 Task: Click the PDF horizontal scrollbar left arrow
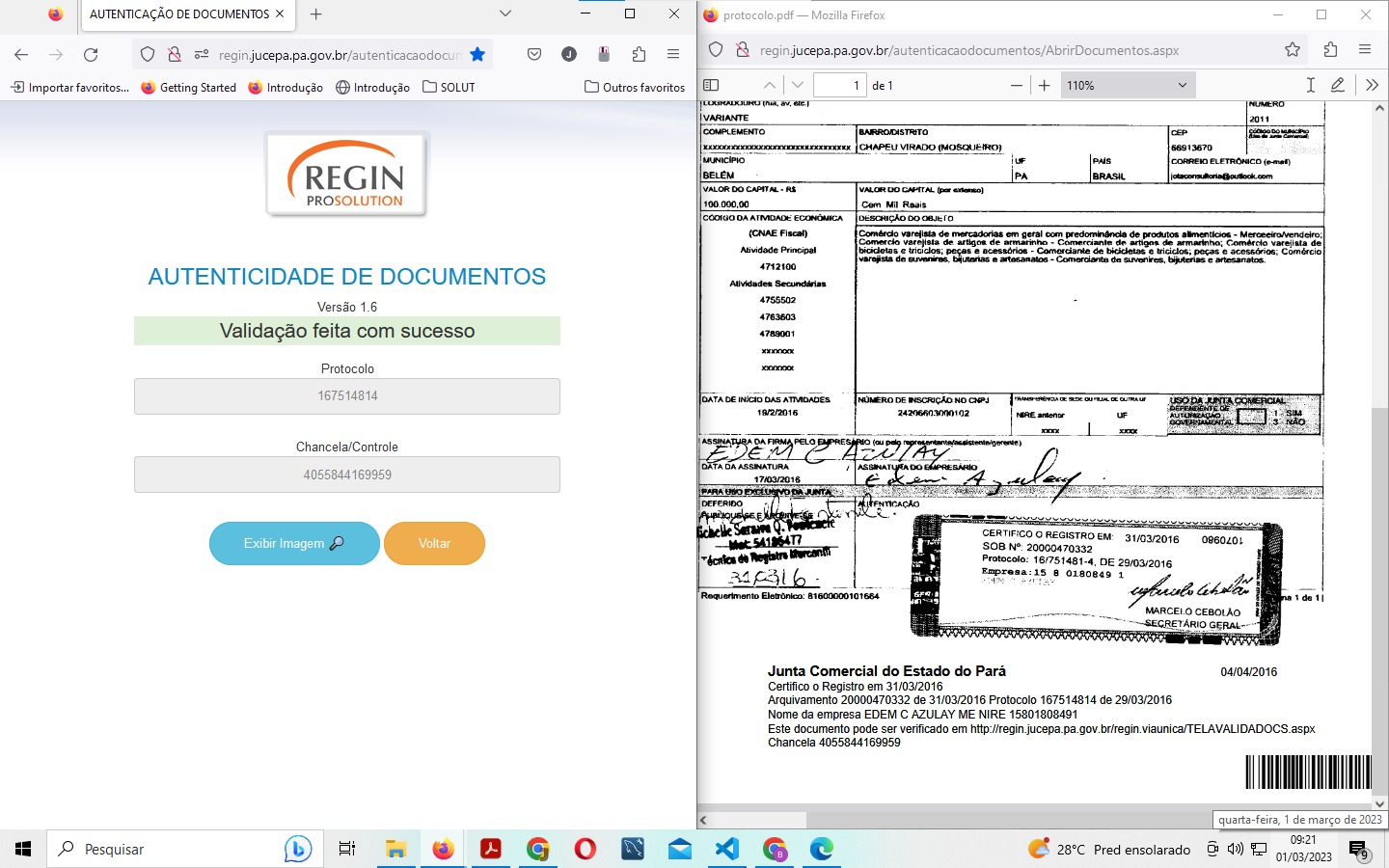[703, 820]
